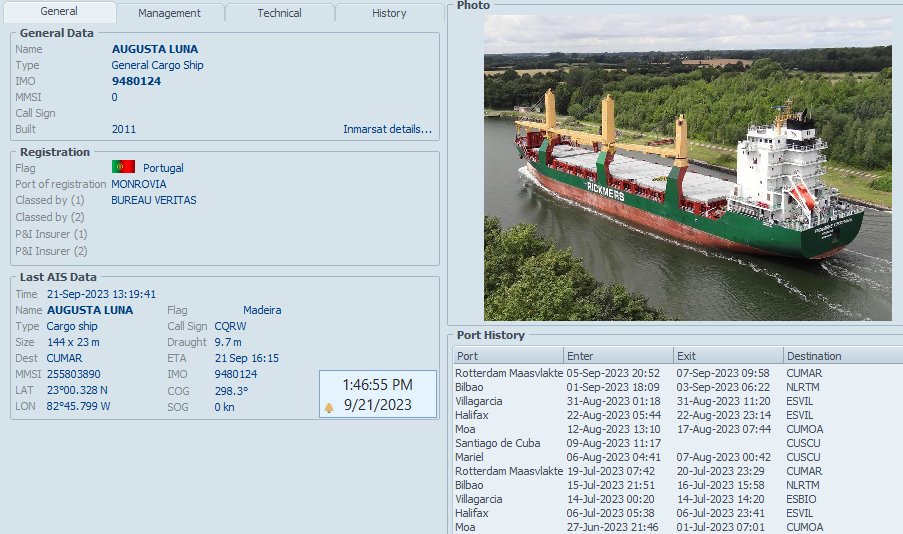903x534 pixels.
Task: Select the Moa 27-Jun-2023 row
Action: point(678,527)
